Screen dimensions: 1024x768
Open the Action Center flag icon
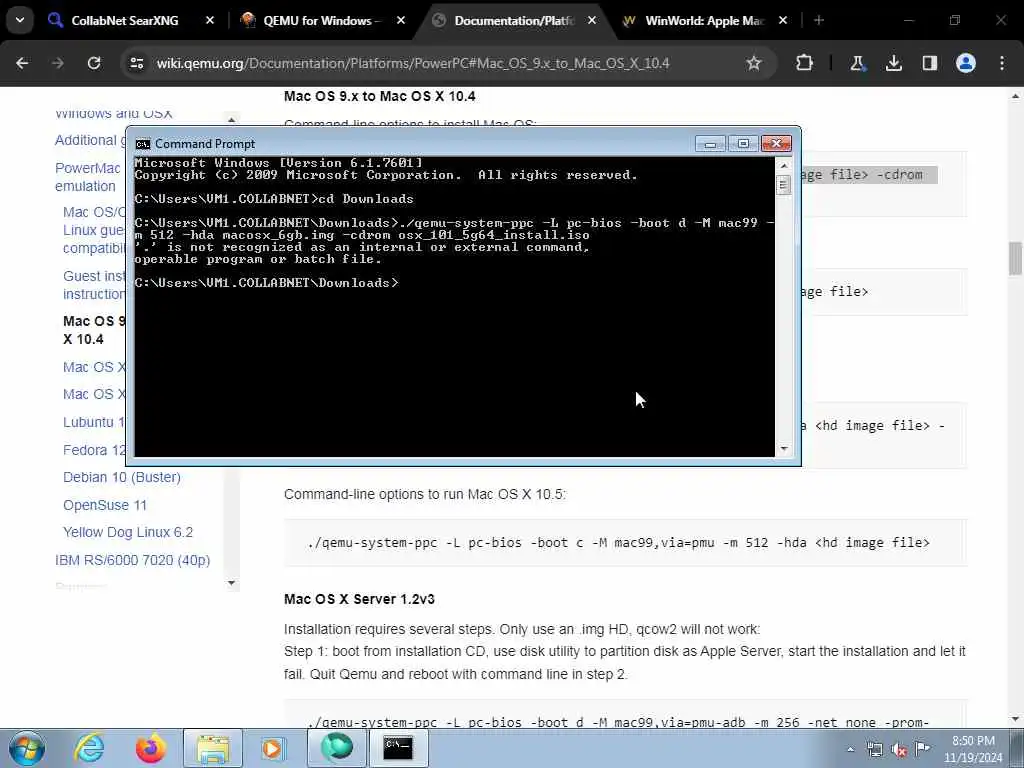[x=923, y=749]
